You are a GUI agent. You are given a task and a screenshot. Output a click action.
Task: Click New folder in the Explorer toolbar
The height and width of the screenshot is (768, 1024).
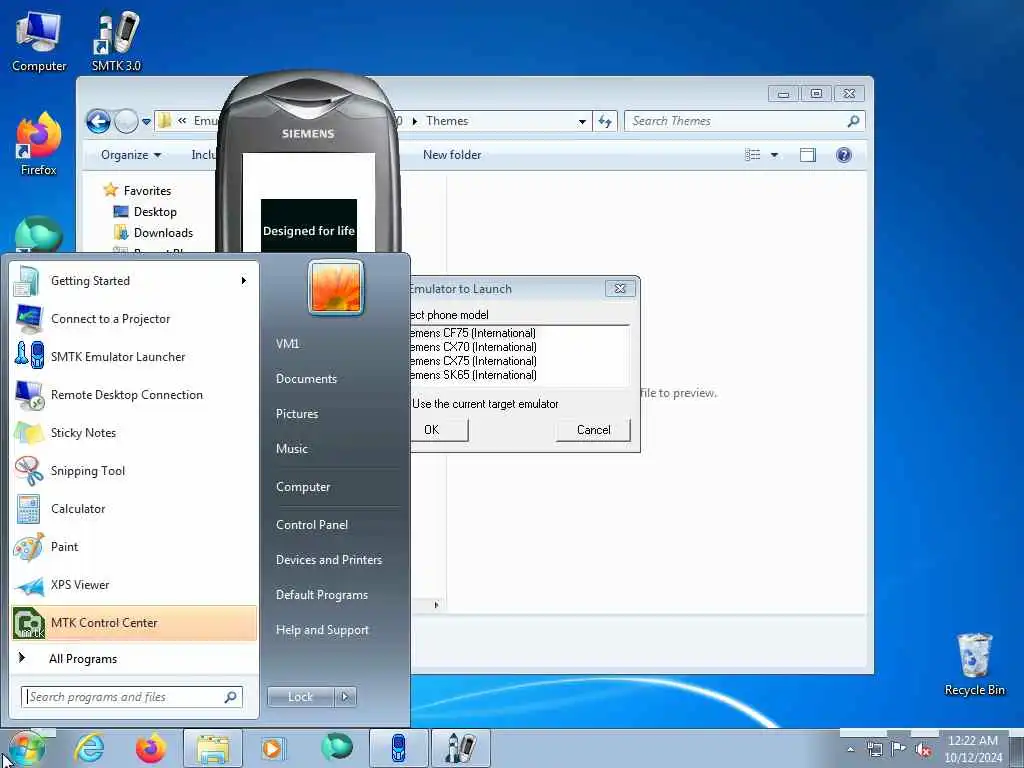click(x=452, y=155)
